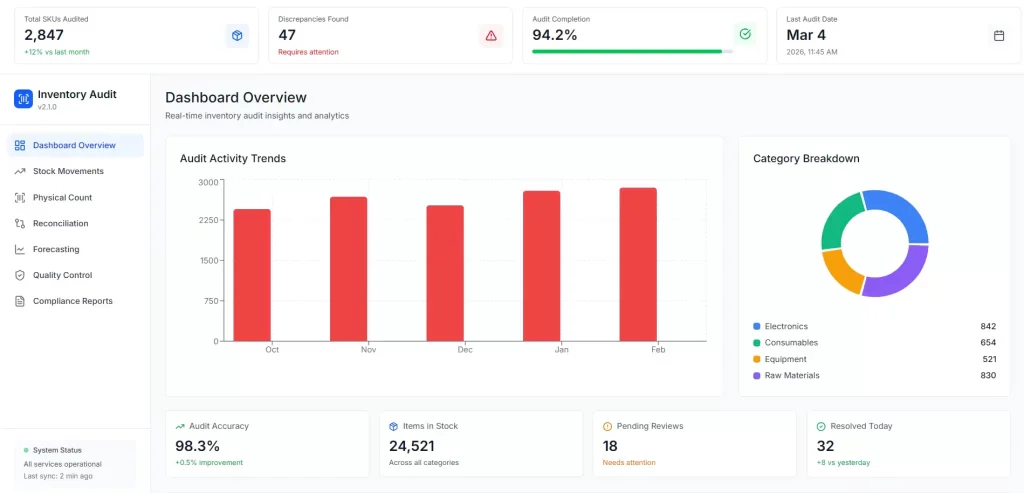Click the Nov bar in the chart

coord(349,269)
